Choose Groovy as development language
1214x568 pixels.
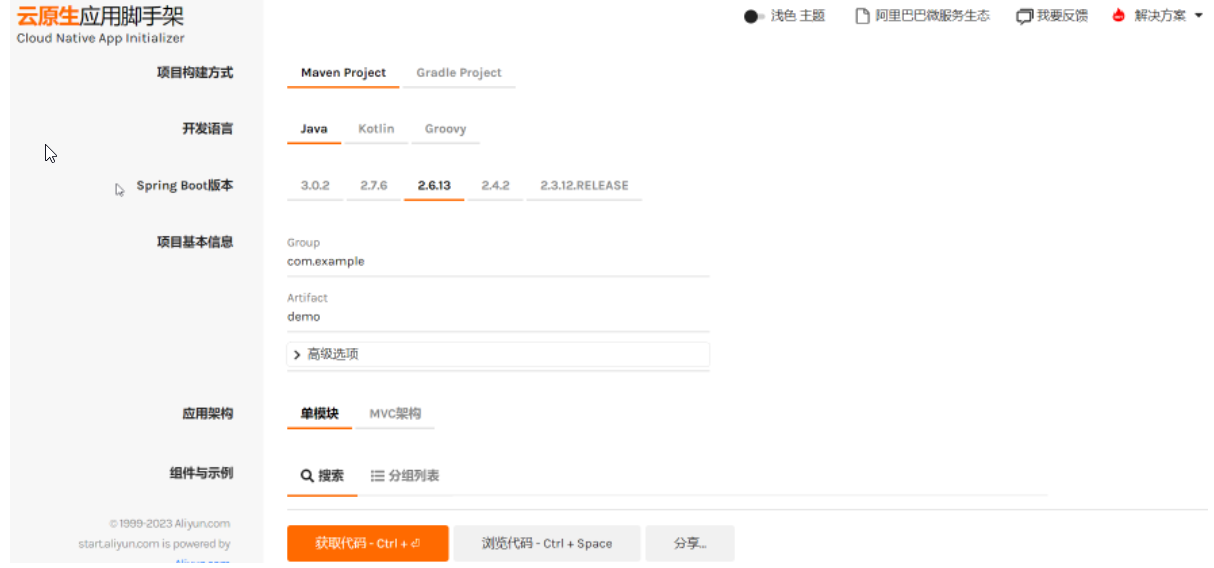[x=445, y=129]
